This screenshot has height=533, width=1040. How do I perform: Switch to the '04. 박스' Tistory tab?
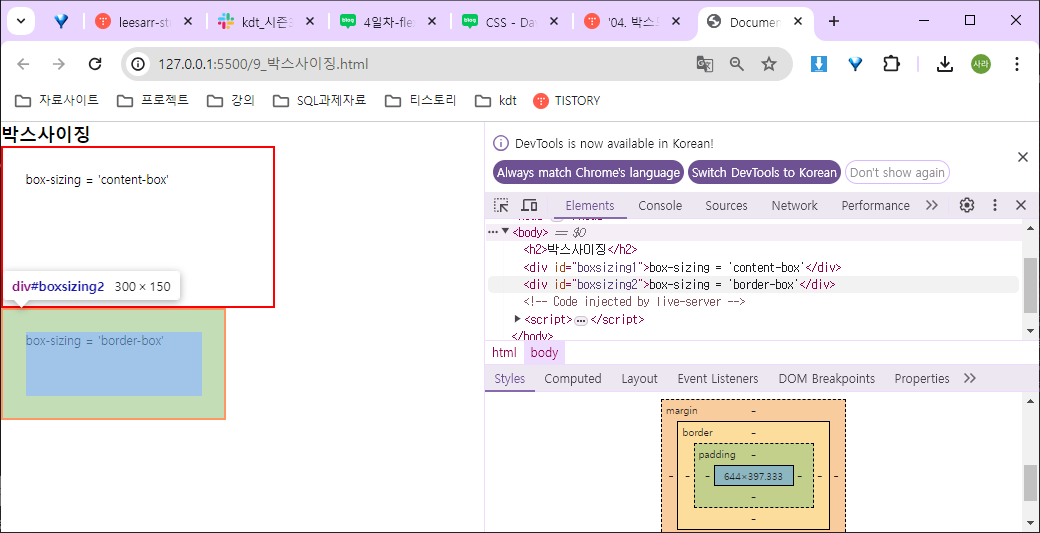pos(633,22)
